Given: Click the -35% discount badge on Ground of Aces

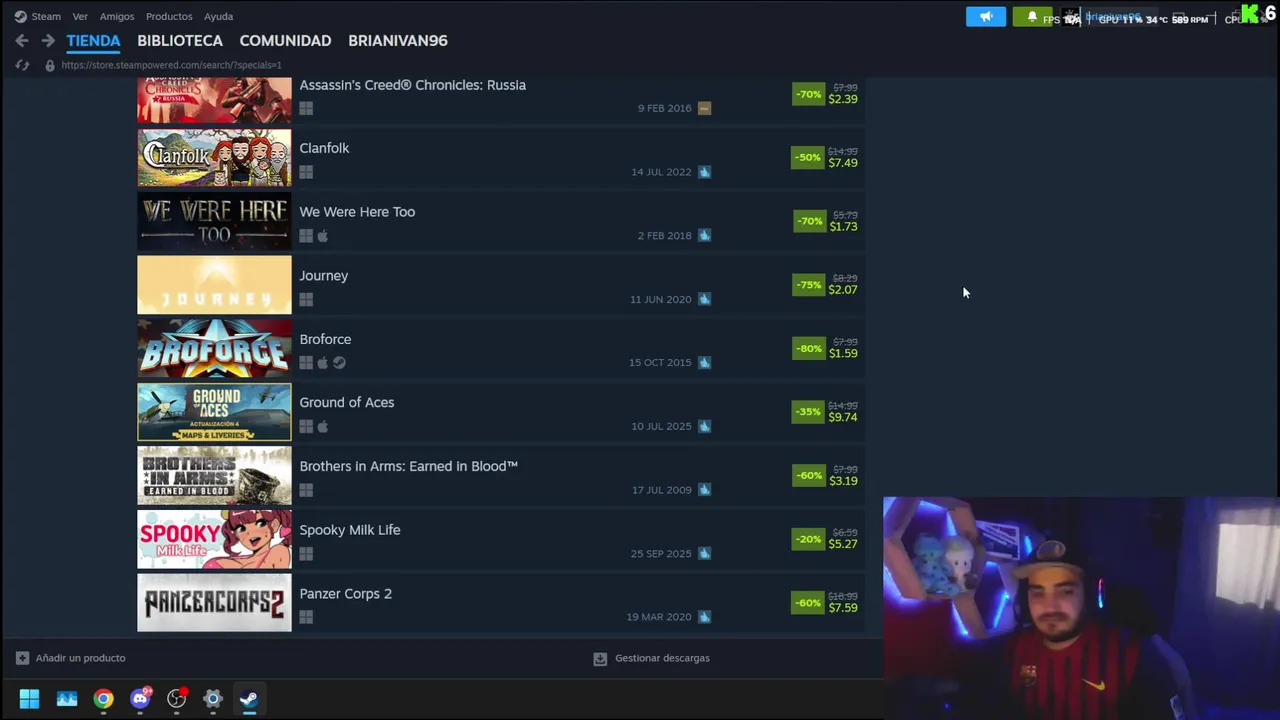Looking at the screenshot, I should click(808, 412).
